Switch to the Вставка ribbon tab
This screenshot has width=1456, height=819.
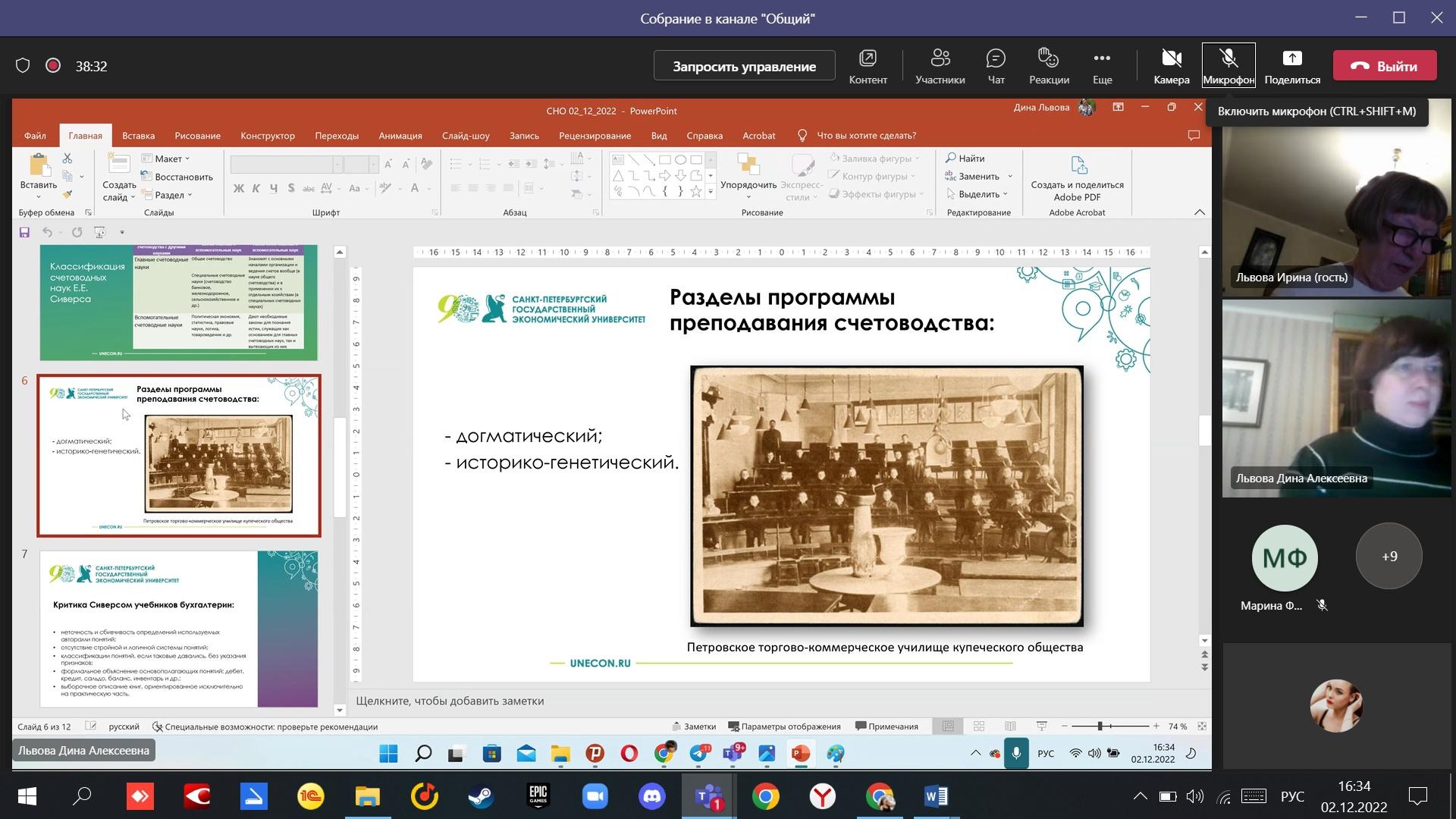(138, 136)
